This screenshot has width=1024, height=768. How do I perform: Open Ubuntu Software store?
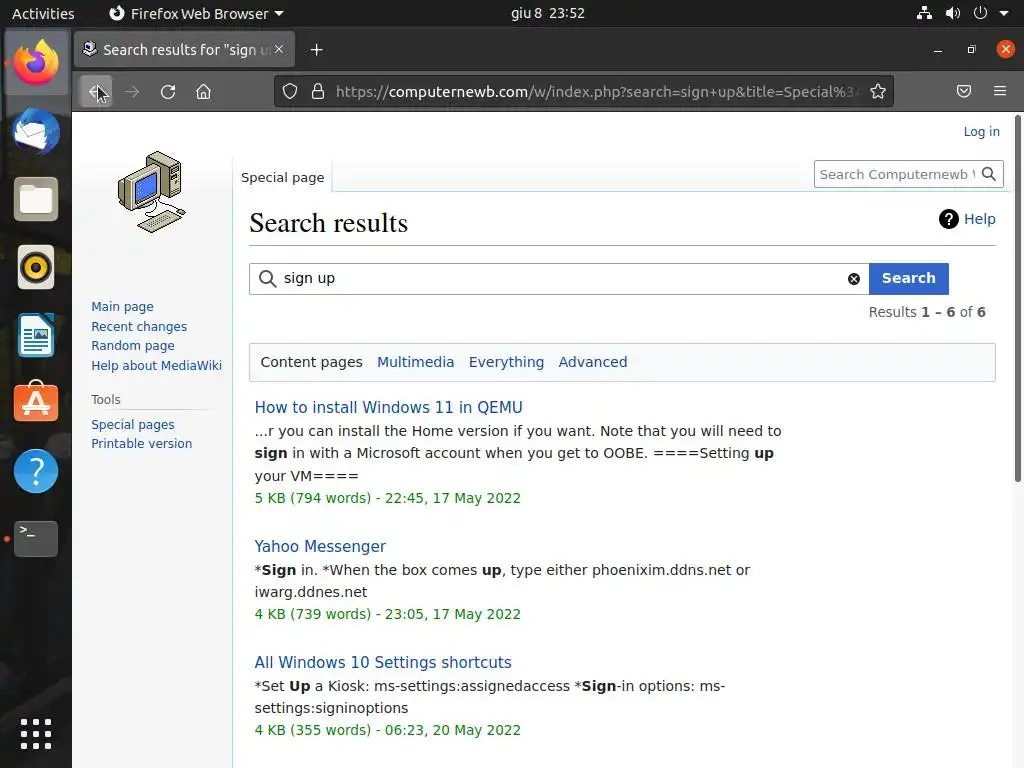click(x=36, y=402)
